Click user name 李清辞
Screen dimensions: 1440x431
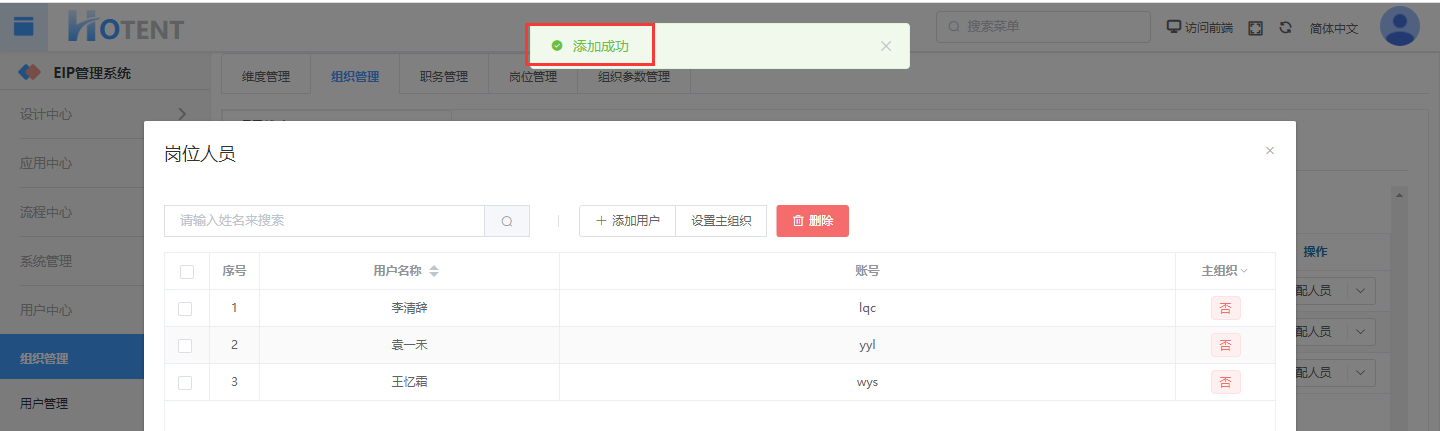(x=409, y=308)
